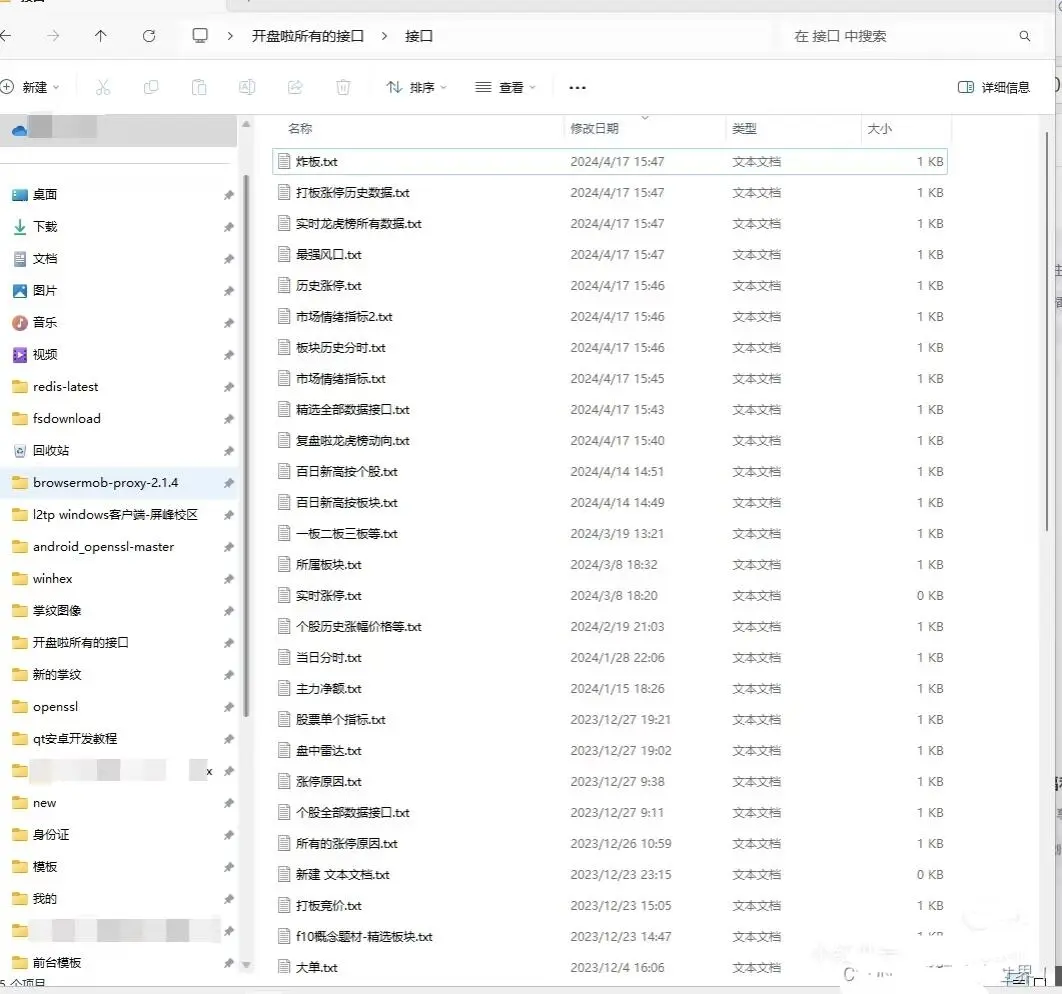Click the This PC monitor icon in address bar

(200, 36)
